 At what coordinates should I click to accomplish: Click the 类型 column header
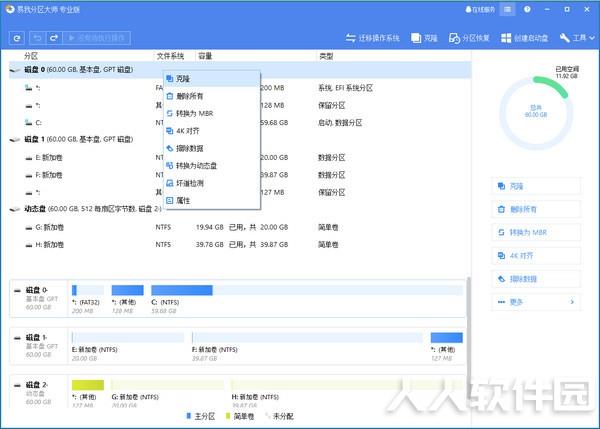[326, 56]
